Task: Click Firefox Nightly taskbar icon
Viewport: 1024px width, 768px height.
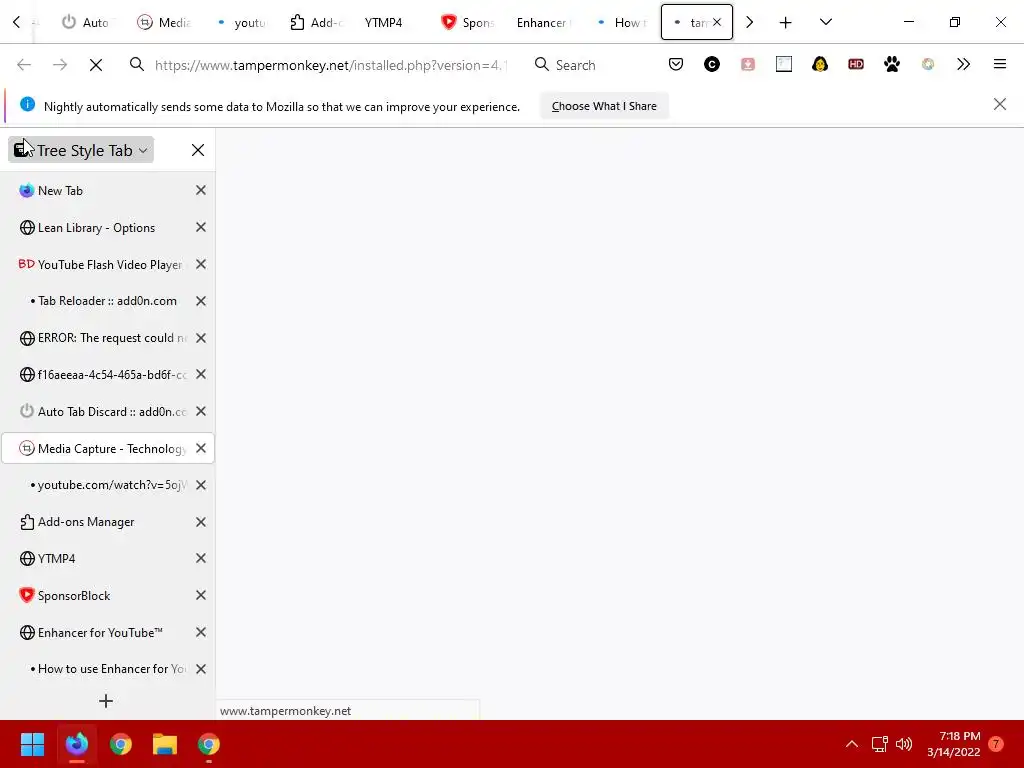Action: coord(76,744)
